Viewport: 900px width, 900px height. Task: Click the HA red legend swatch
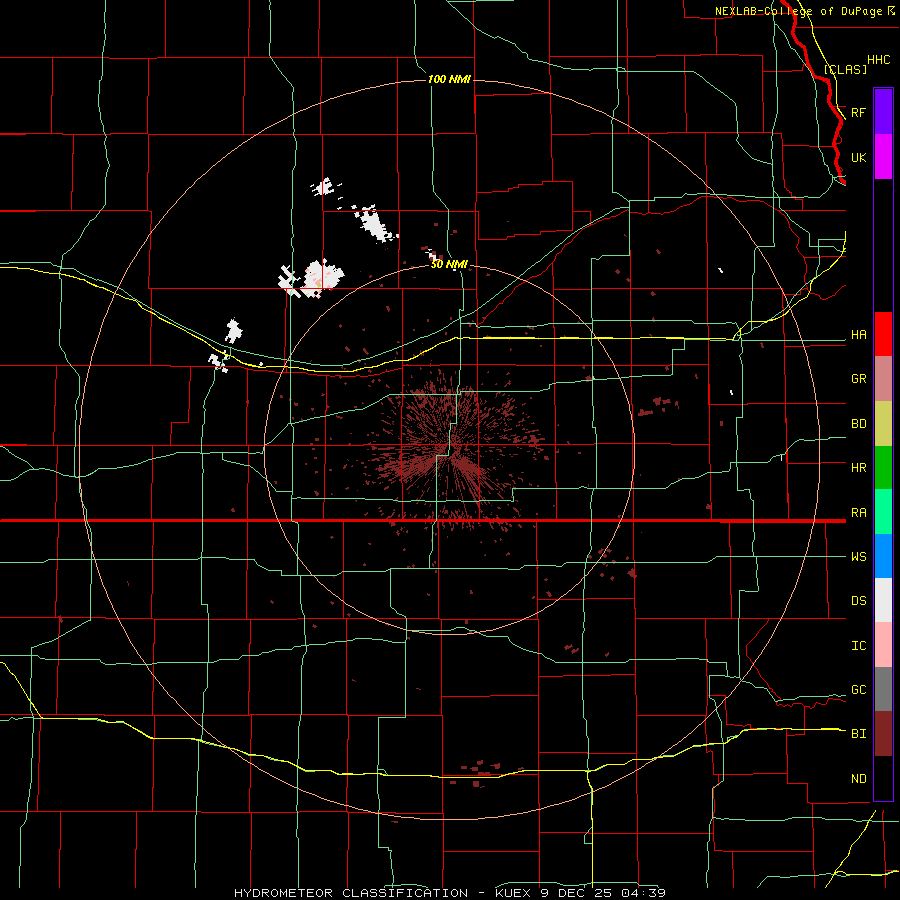coord(883,334)
